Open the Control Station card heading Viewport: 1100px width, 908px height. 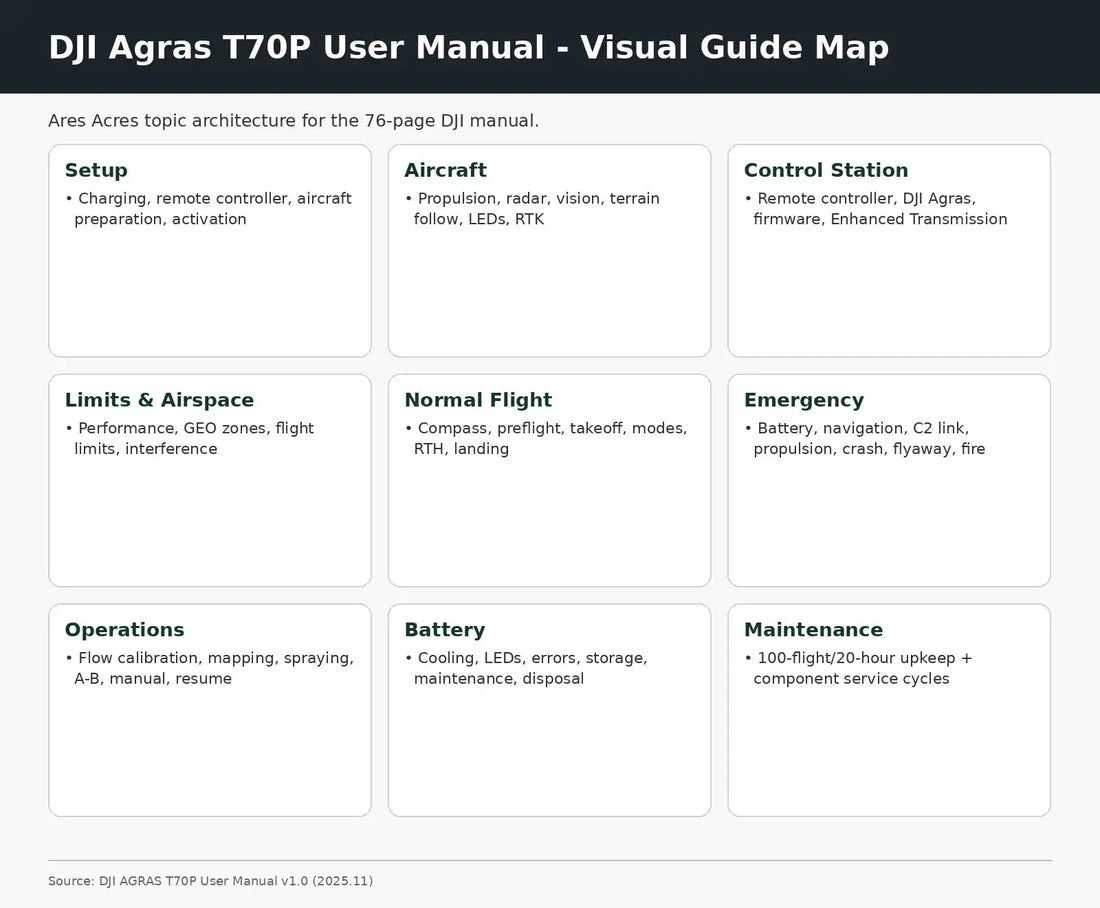tap(826, 170)
